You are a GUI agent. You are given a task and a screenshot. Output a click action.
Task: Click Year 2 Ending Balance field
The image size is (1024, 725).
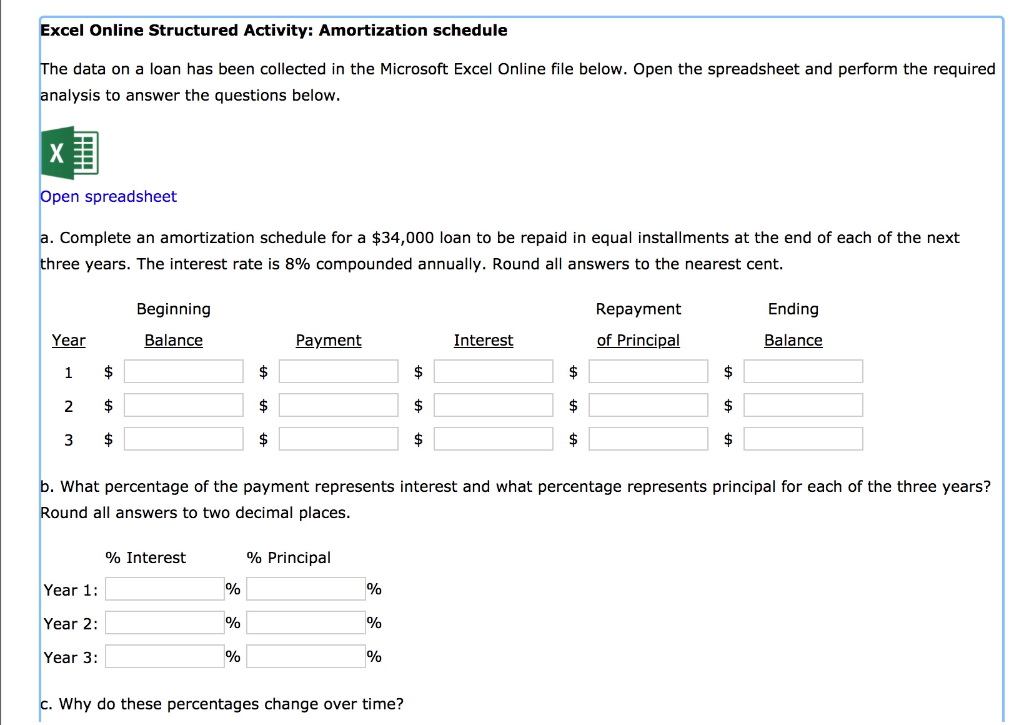click(803, 406)
